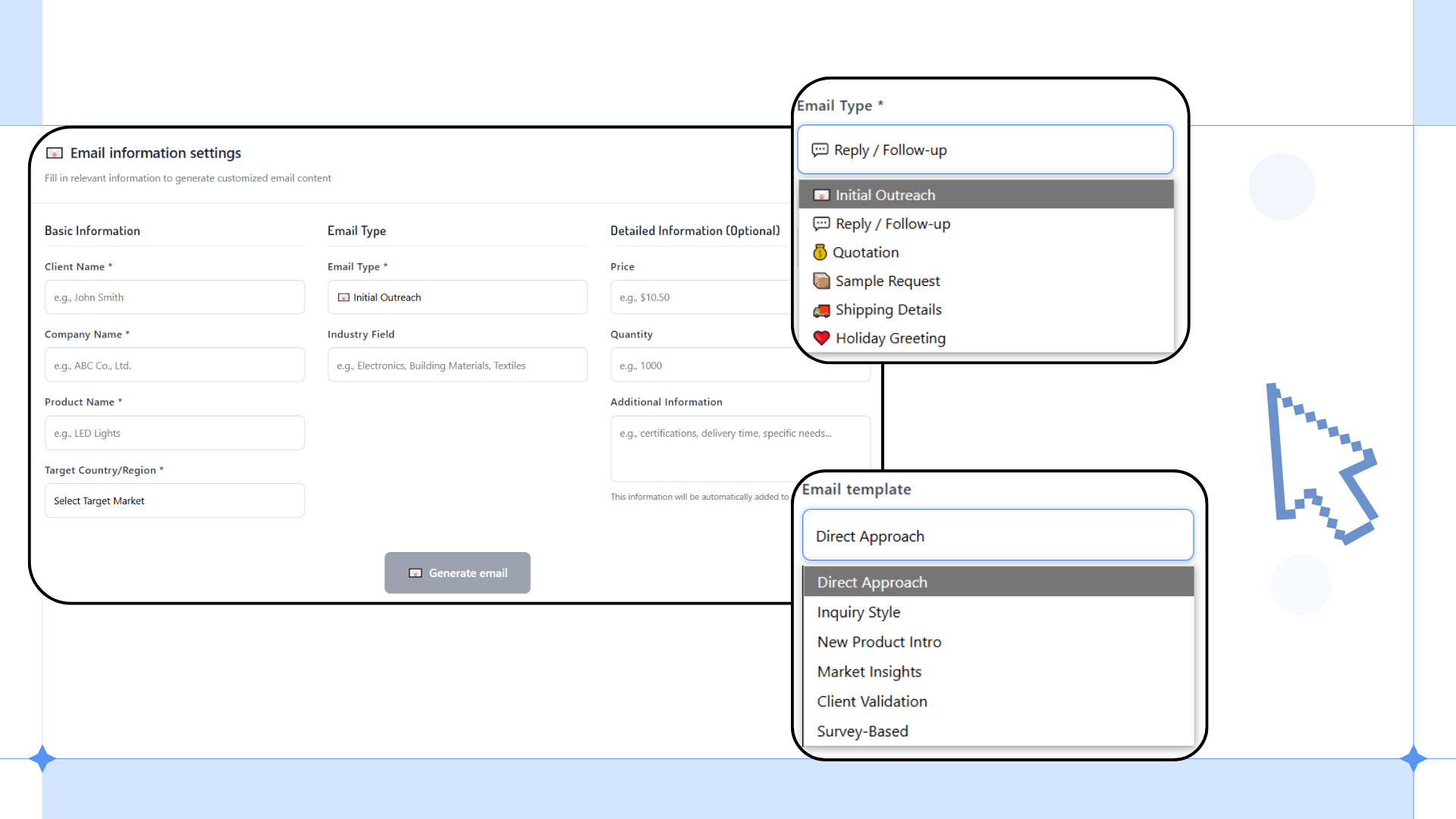Pick Survey-Based from the template list

862,732
